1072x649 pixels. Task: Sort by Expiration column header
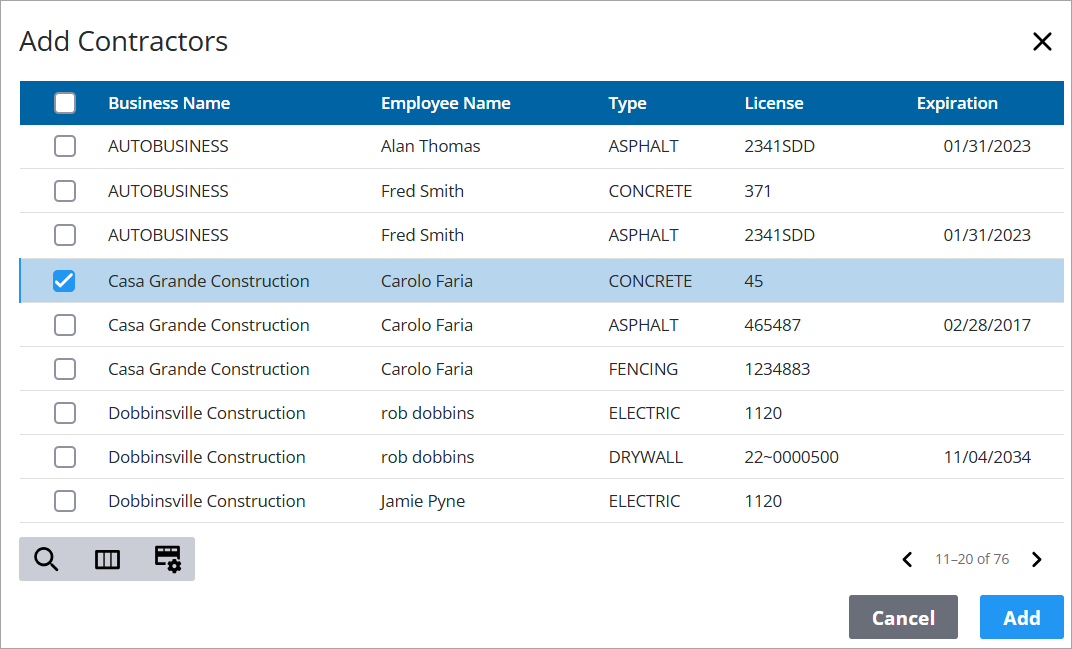[957, 103]
